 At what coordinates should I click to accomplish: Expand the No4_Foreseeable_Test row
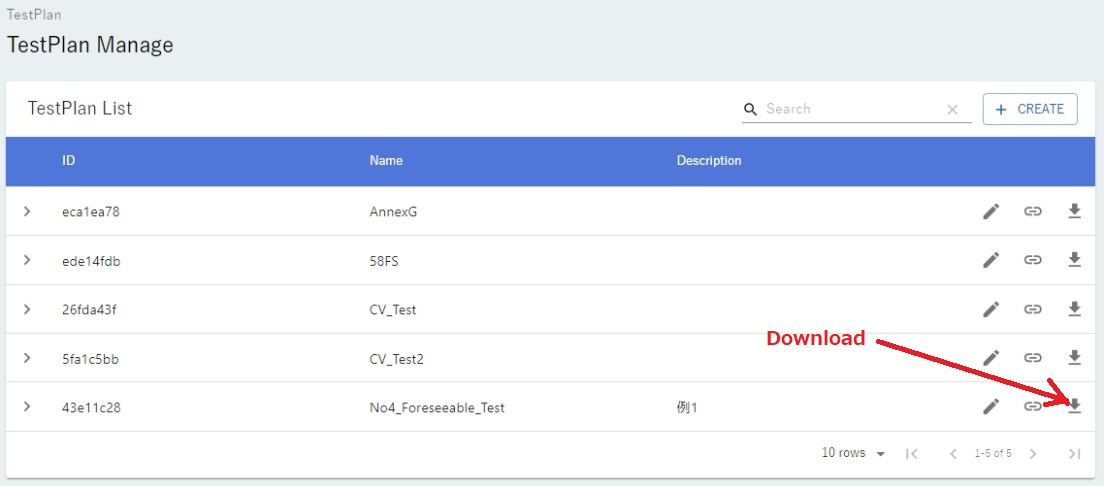27,407
